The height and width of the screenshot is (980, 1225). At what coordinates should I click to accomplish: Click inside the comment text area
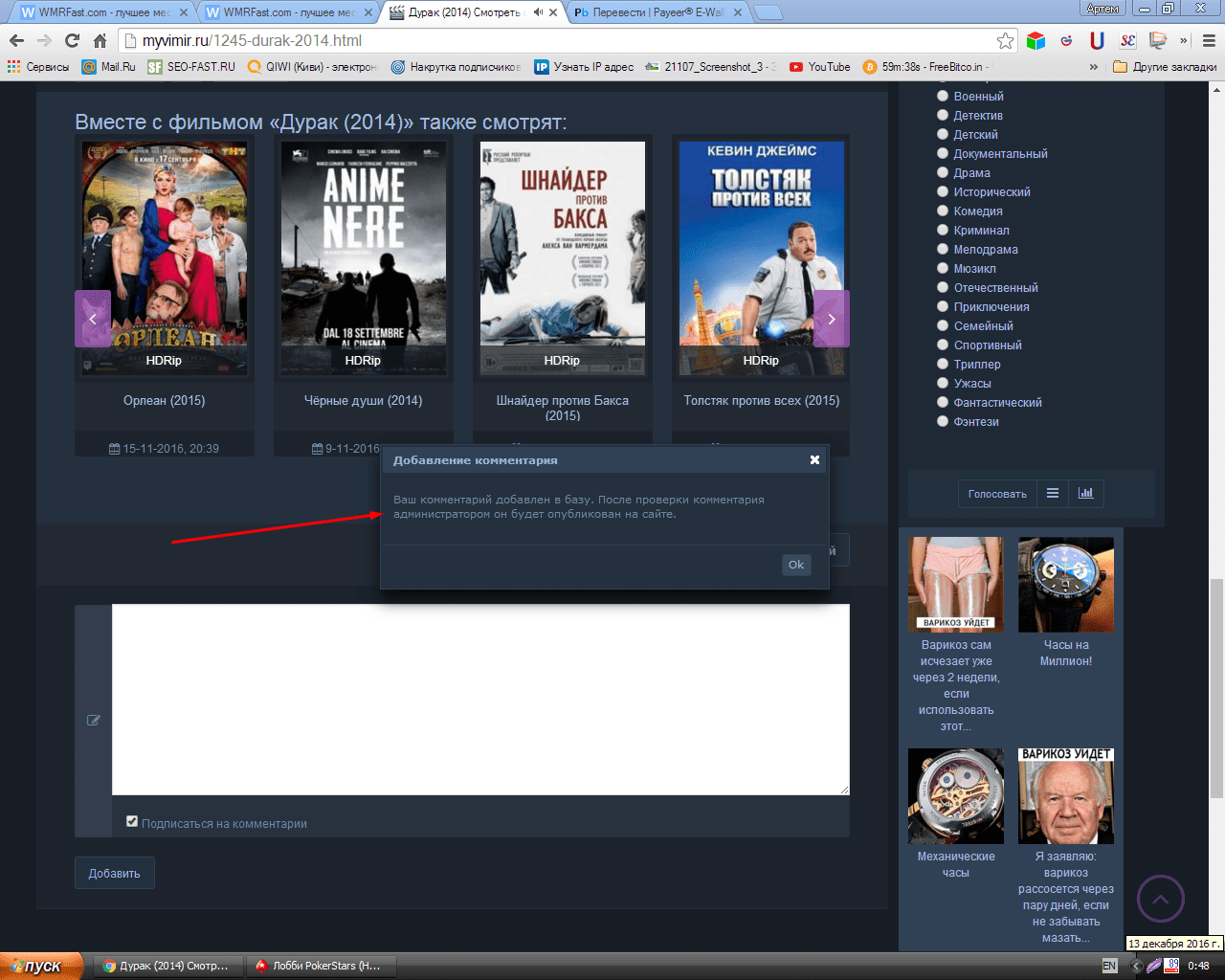(x=480, y=699)
